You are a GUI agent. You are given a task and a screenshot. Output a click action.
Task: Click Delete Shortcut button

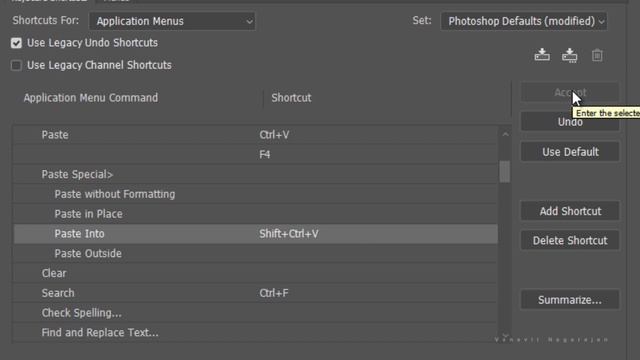coord(570,240)
